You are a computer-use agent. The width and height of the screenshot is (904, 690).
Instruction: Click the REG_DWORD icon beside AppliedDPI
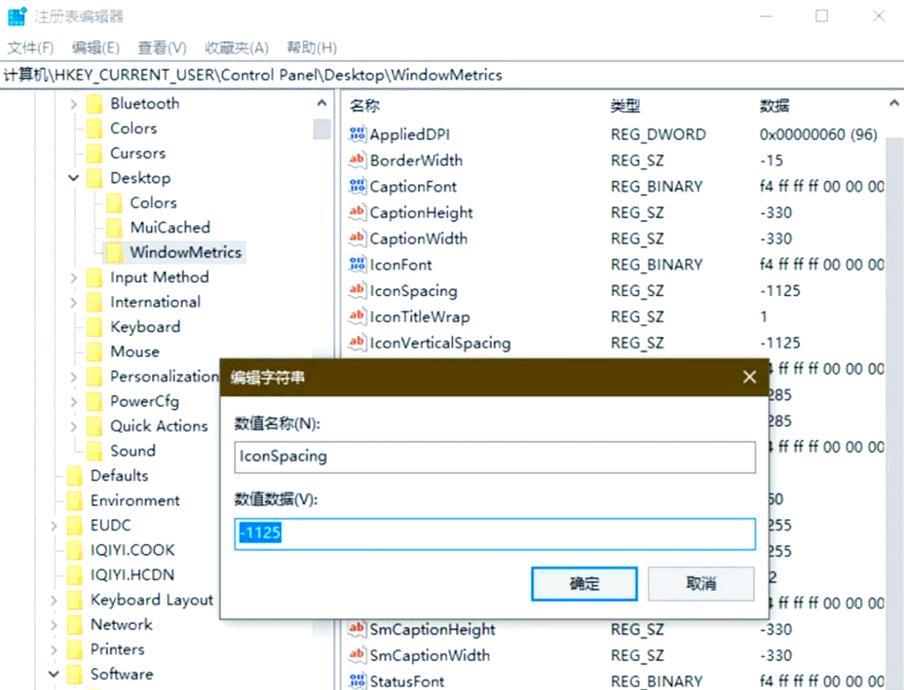357,134
